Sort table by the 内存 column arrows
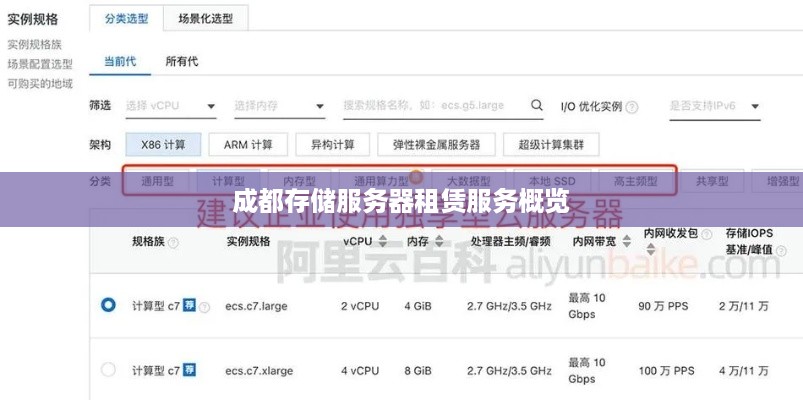Screen dimensions: 803x400 (438, 241)
